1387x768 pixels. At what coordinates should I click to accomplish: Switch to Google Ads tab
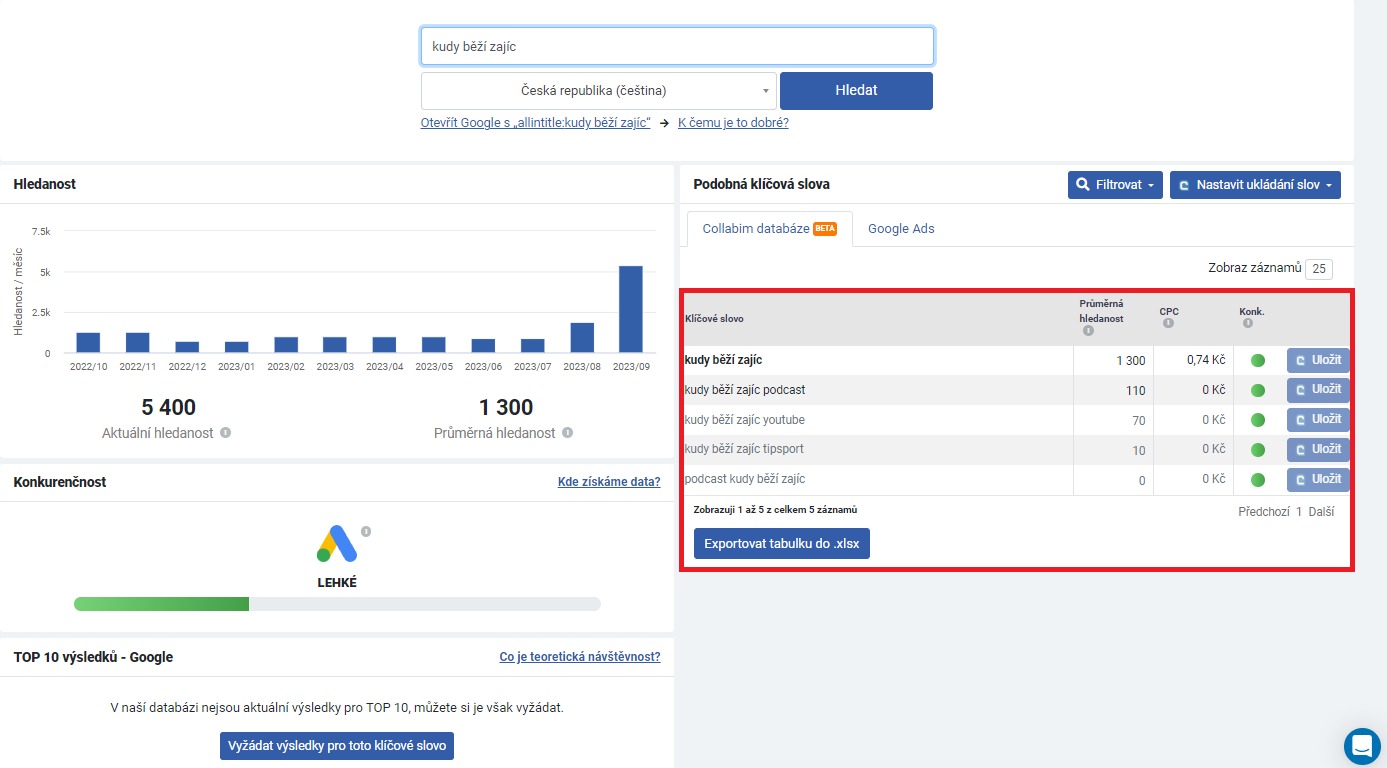pyautogui.click(x=901, y=229)
